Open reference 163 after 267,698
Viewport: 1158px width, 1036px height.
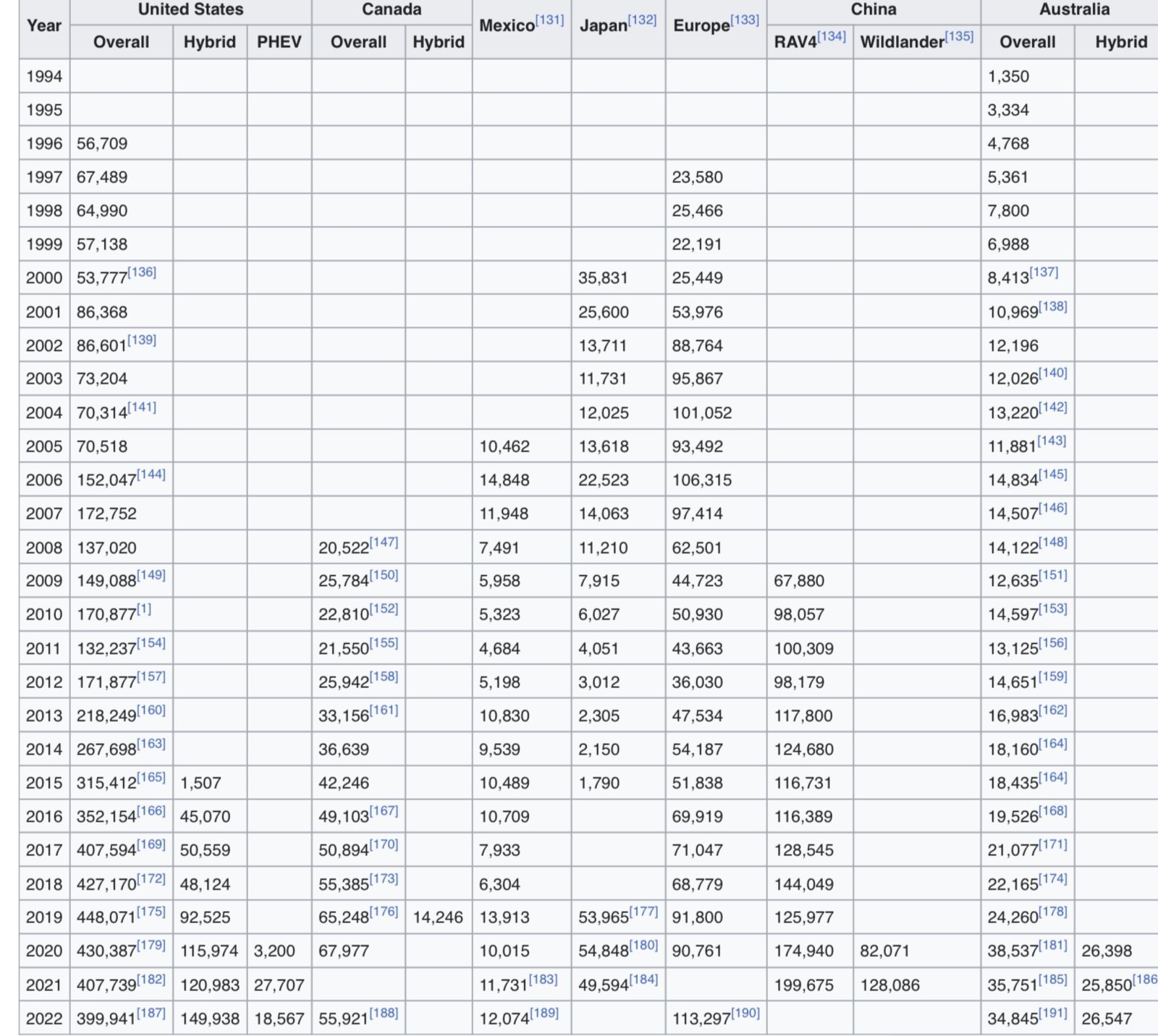151,743
